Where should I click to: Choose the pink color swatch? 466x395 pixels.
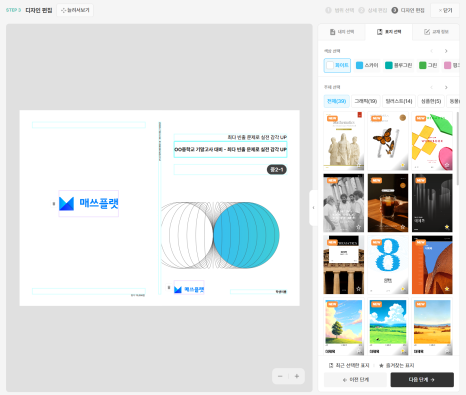tap(451, 65)
